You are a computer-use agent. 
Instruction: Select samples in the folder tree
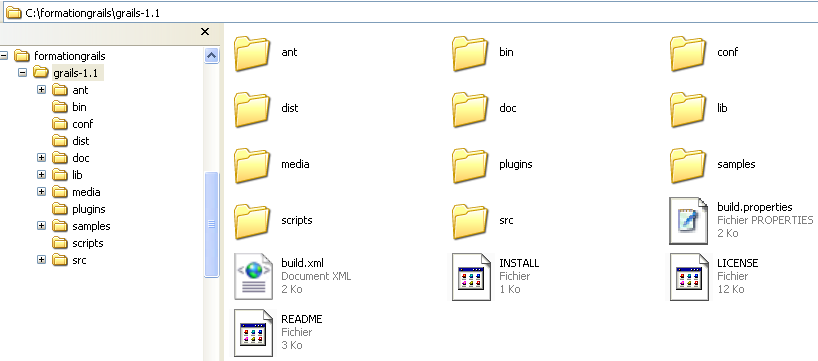click(x=91, y=226)
